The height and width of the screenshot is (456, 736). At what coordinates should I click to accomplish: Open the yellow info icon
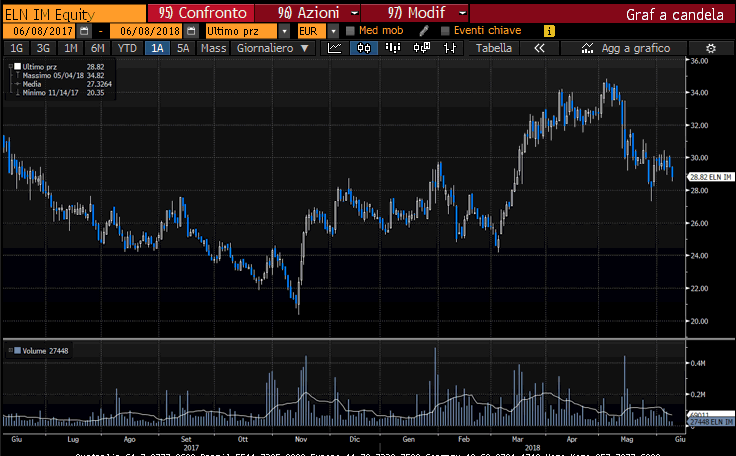[x=549, y=31]
